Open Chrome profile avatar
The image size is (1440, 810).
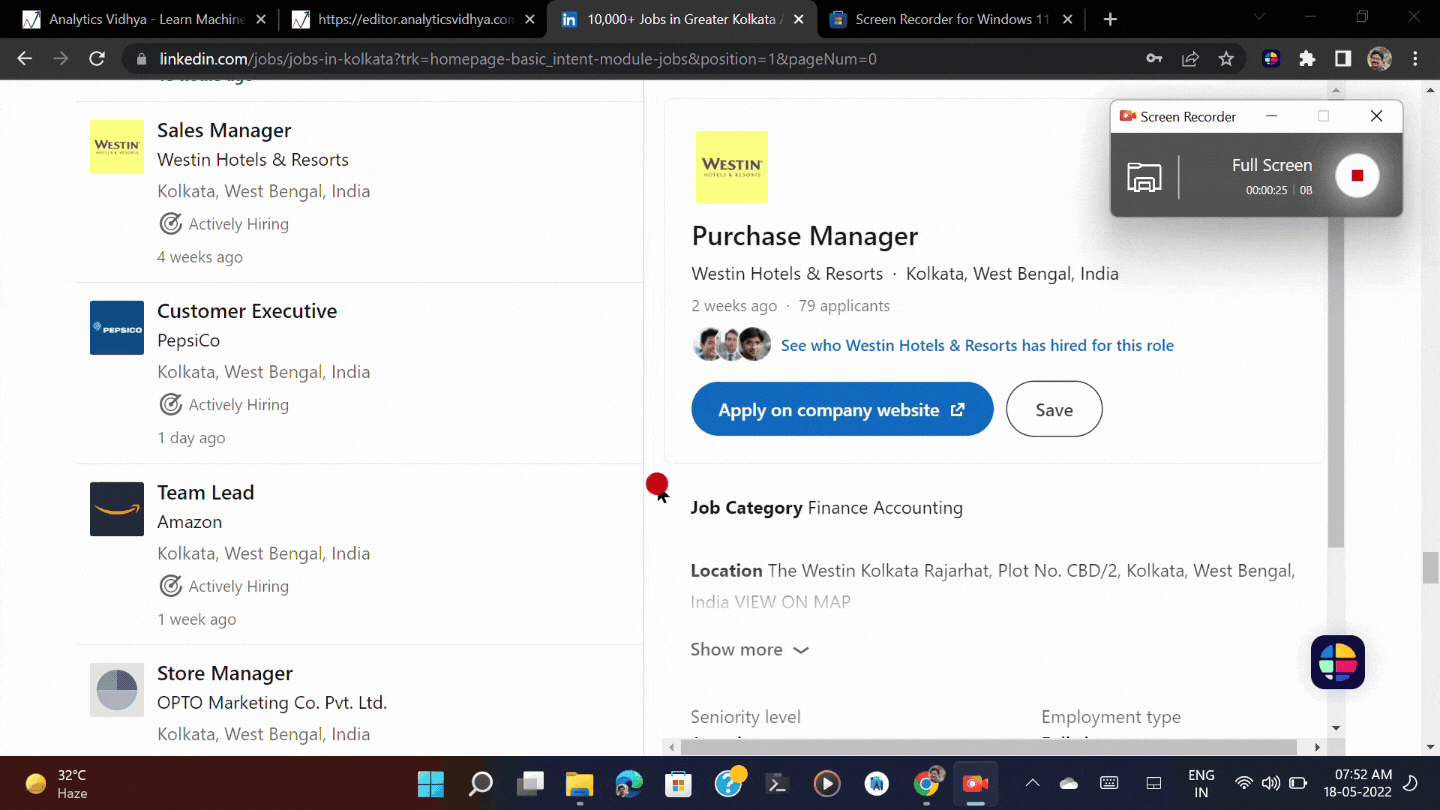pyautogui.click(x=1379, y=59)
